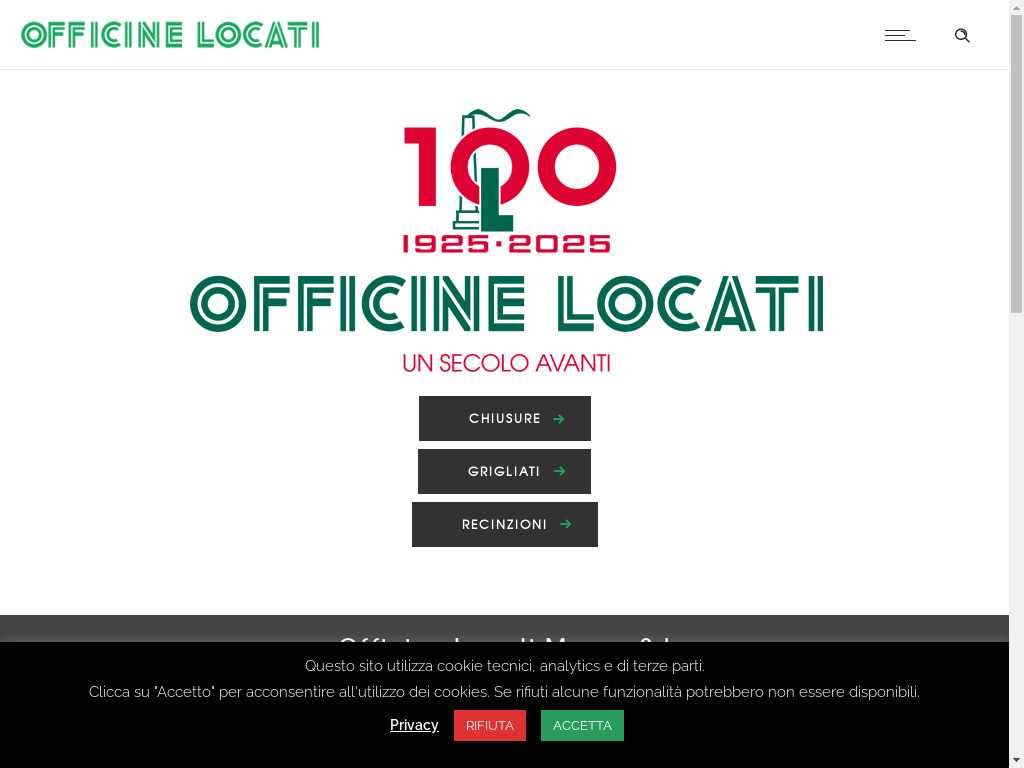Click the search magnifier icon
1024x768 pixels.
click(962, 35)
